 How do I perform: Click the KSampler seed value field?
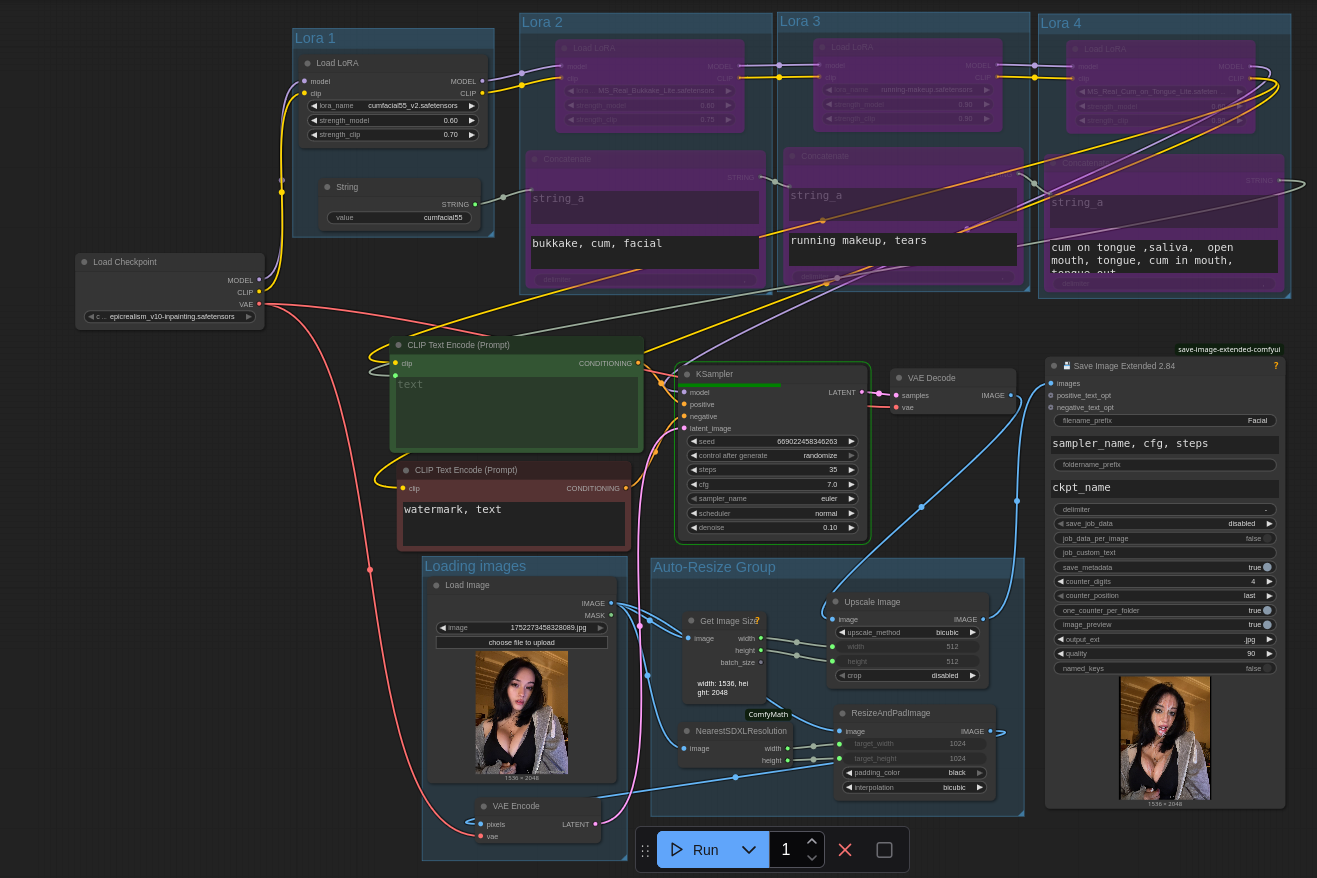(773, 441)
